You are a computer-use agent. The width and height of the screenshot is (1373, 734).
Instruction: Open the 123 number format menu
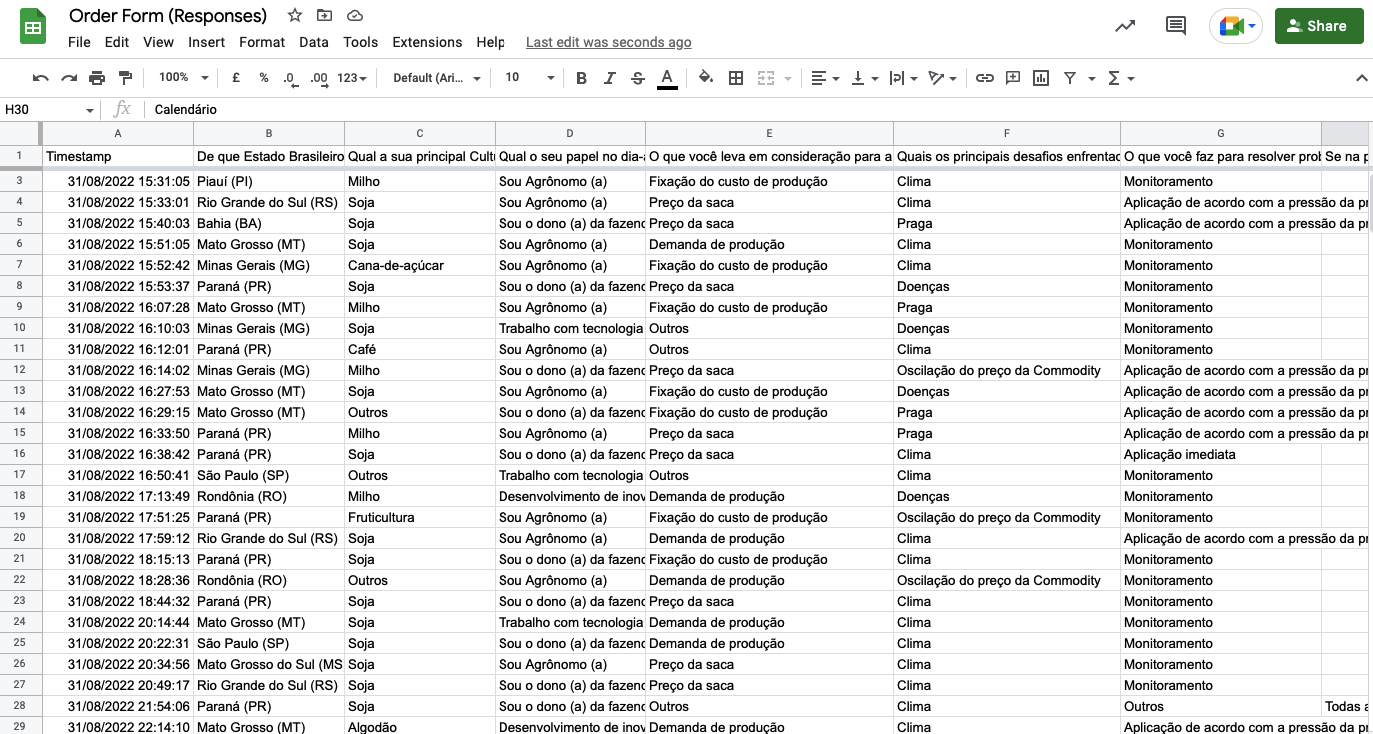(348, 77)
